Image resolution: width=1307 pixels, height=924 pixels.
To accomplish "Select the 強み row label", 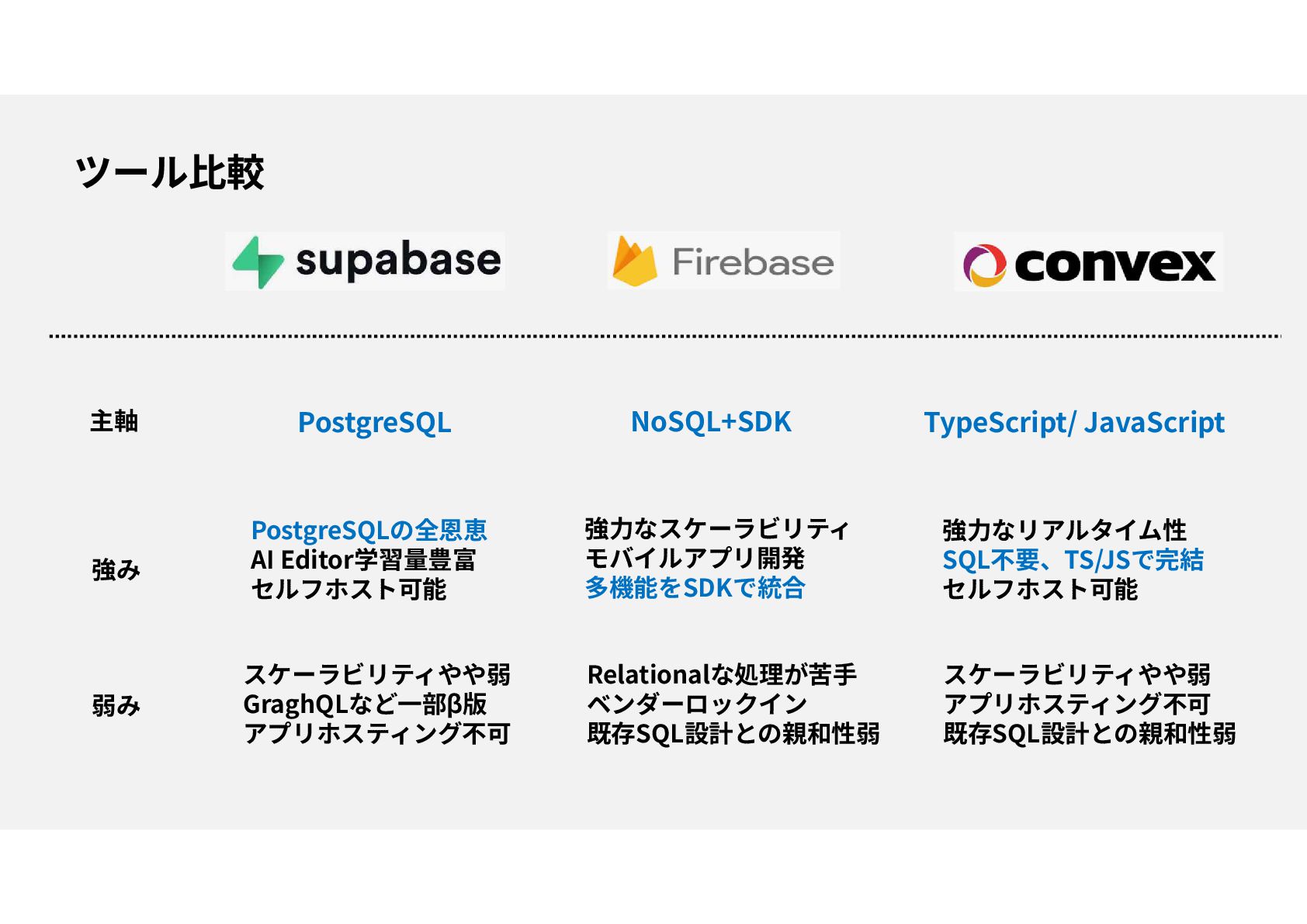I will click(x=116, y=570).
